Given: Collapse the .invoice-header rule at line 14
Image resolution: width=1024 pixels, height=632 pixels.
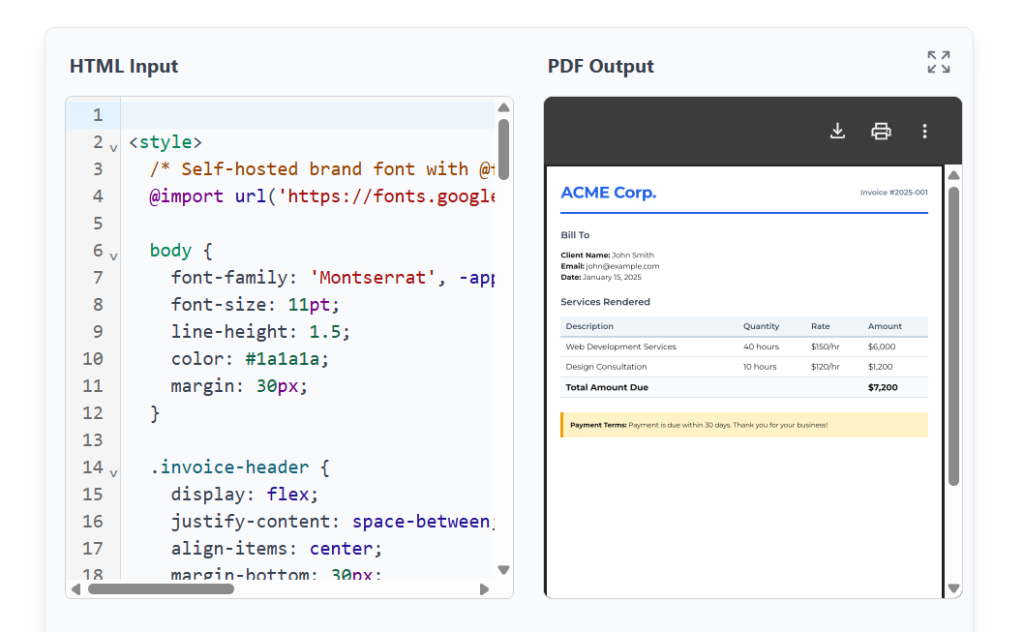Looking at the screenshot, I should [113, 471].
